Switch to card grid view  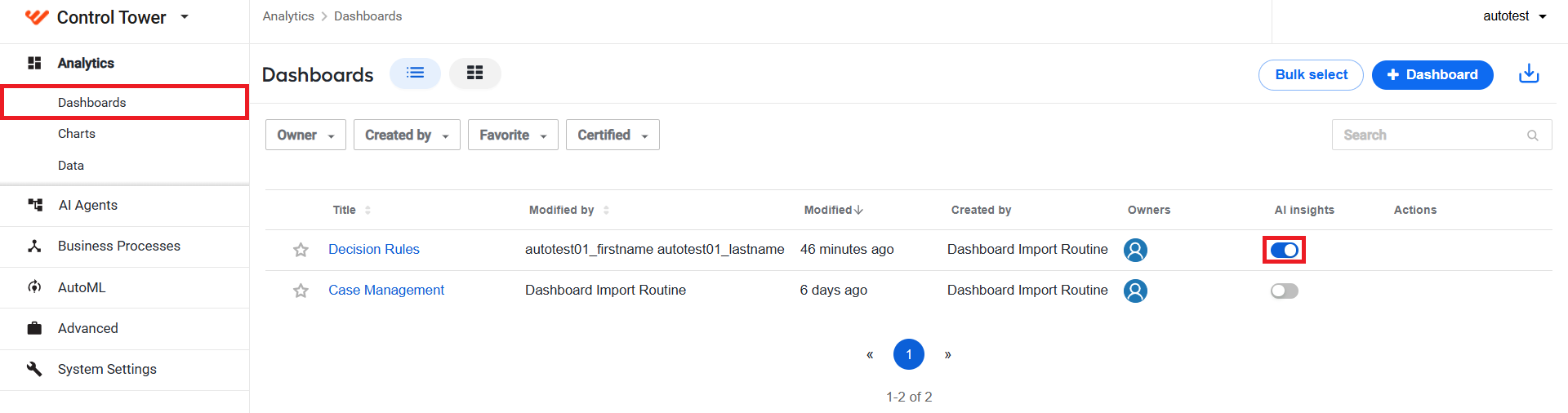474,73
